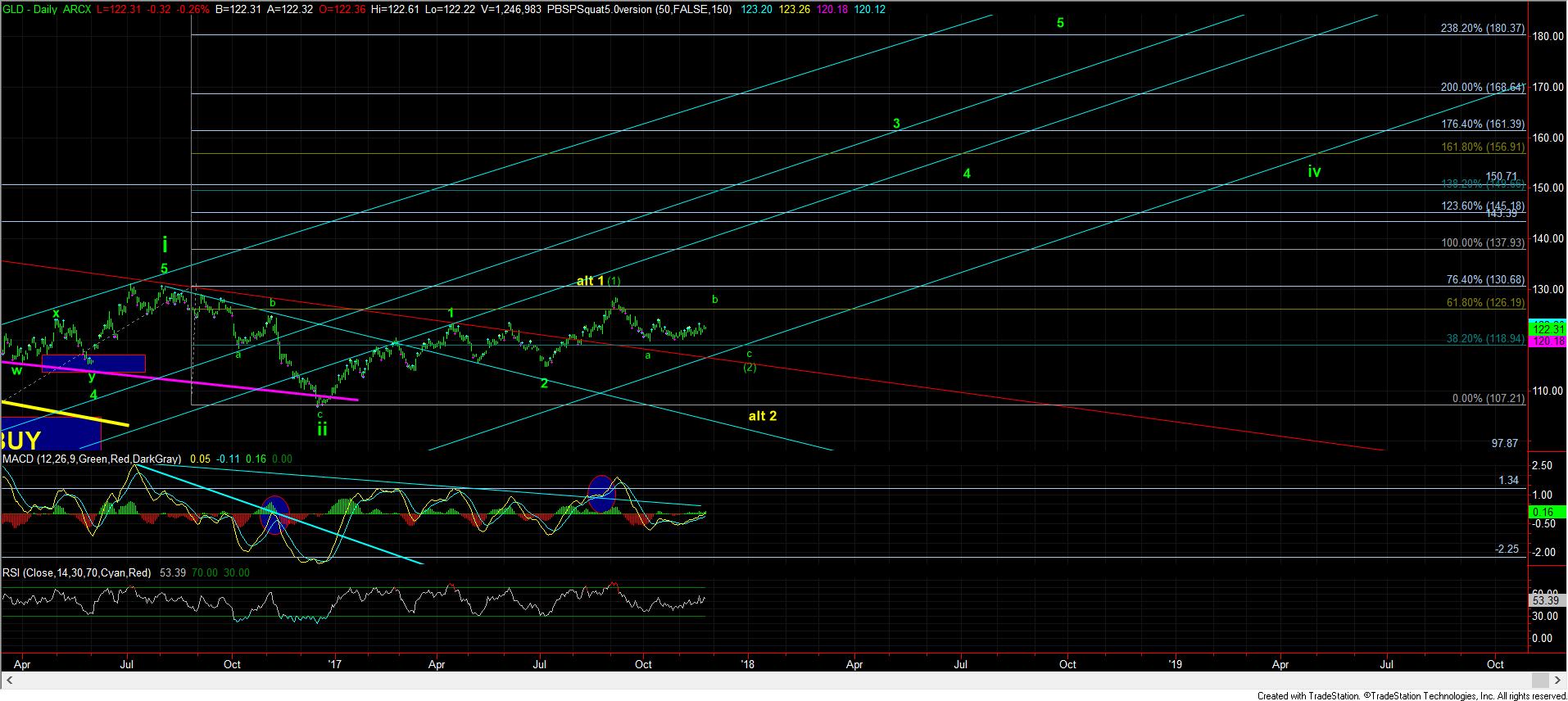Select the blue rectangle near wave y
Viewport: 1568px width, 701px height.
(93, 363)
